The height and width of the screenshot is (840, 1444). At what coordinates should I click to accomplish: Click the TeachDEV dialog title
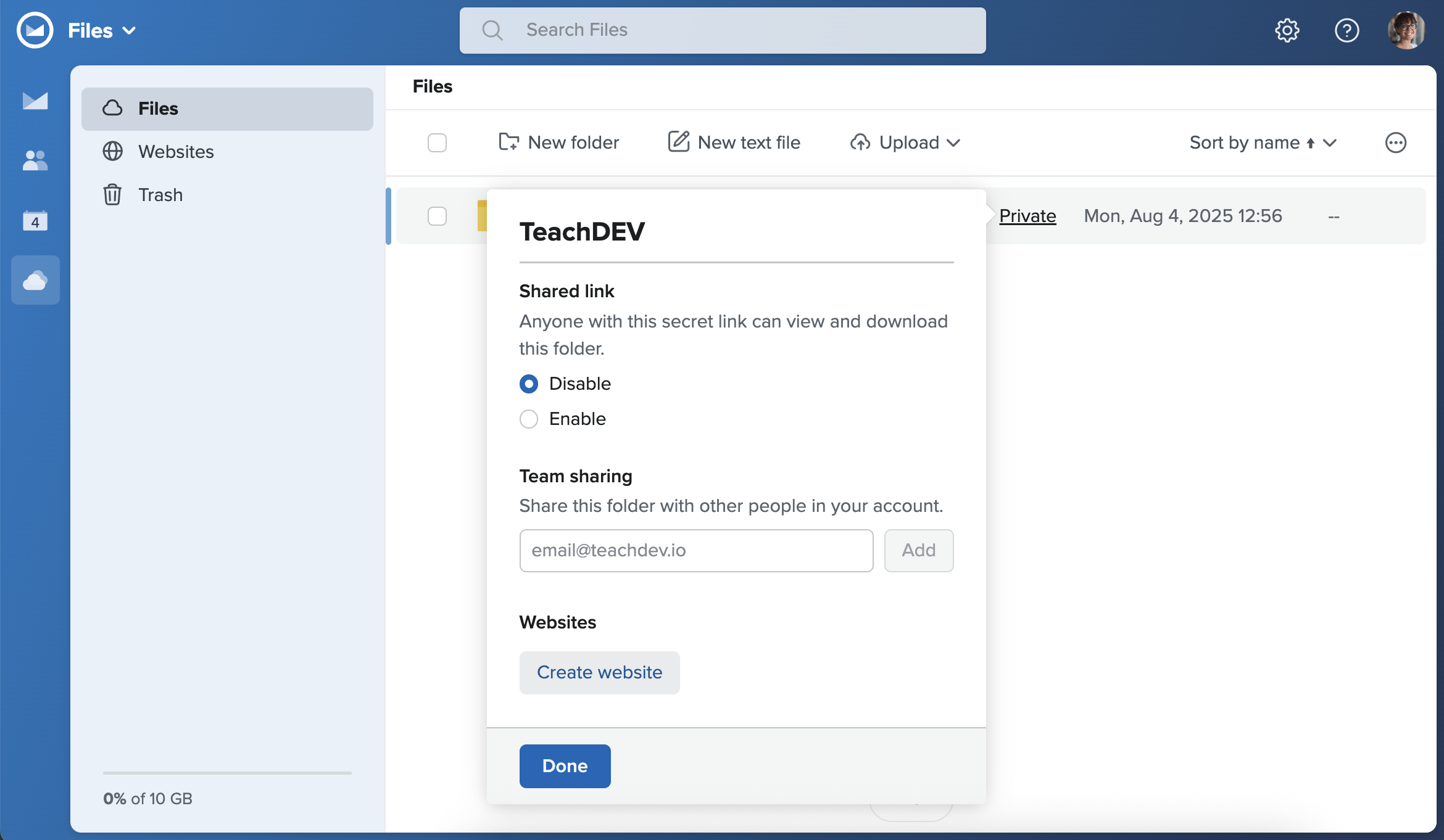[582, 232]
